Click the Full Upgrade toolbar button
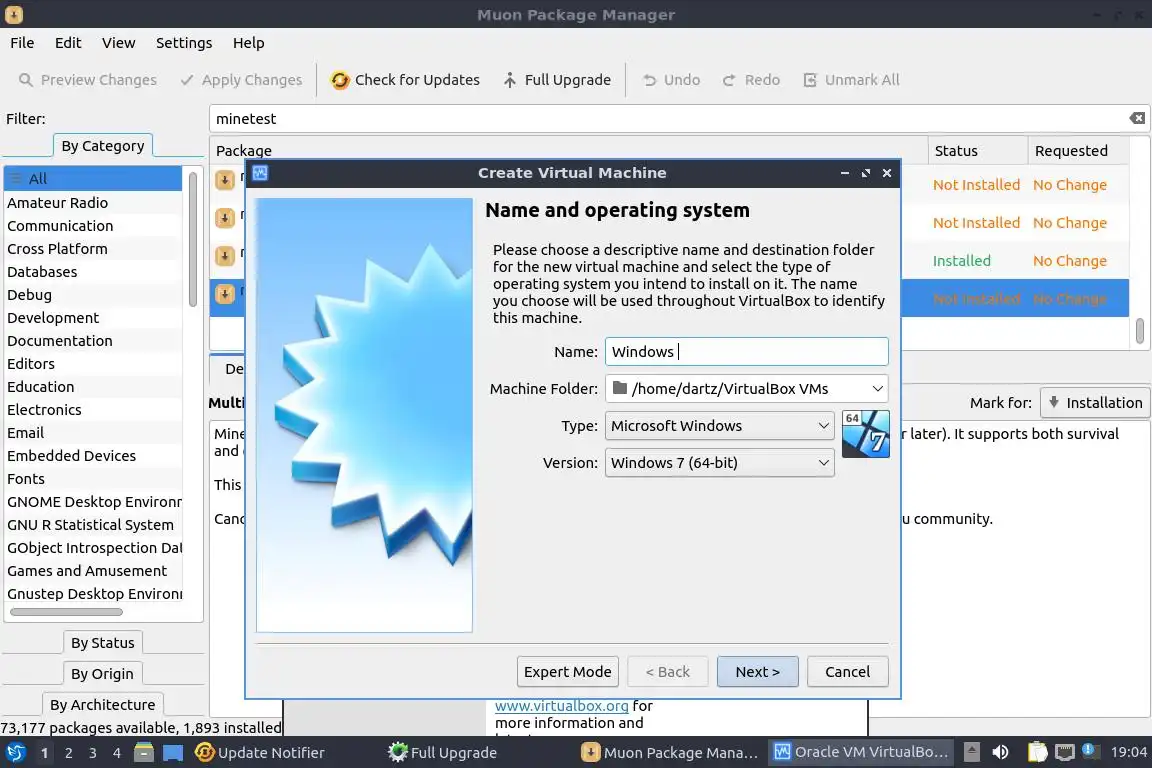 coord(556,79)
